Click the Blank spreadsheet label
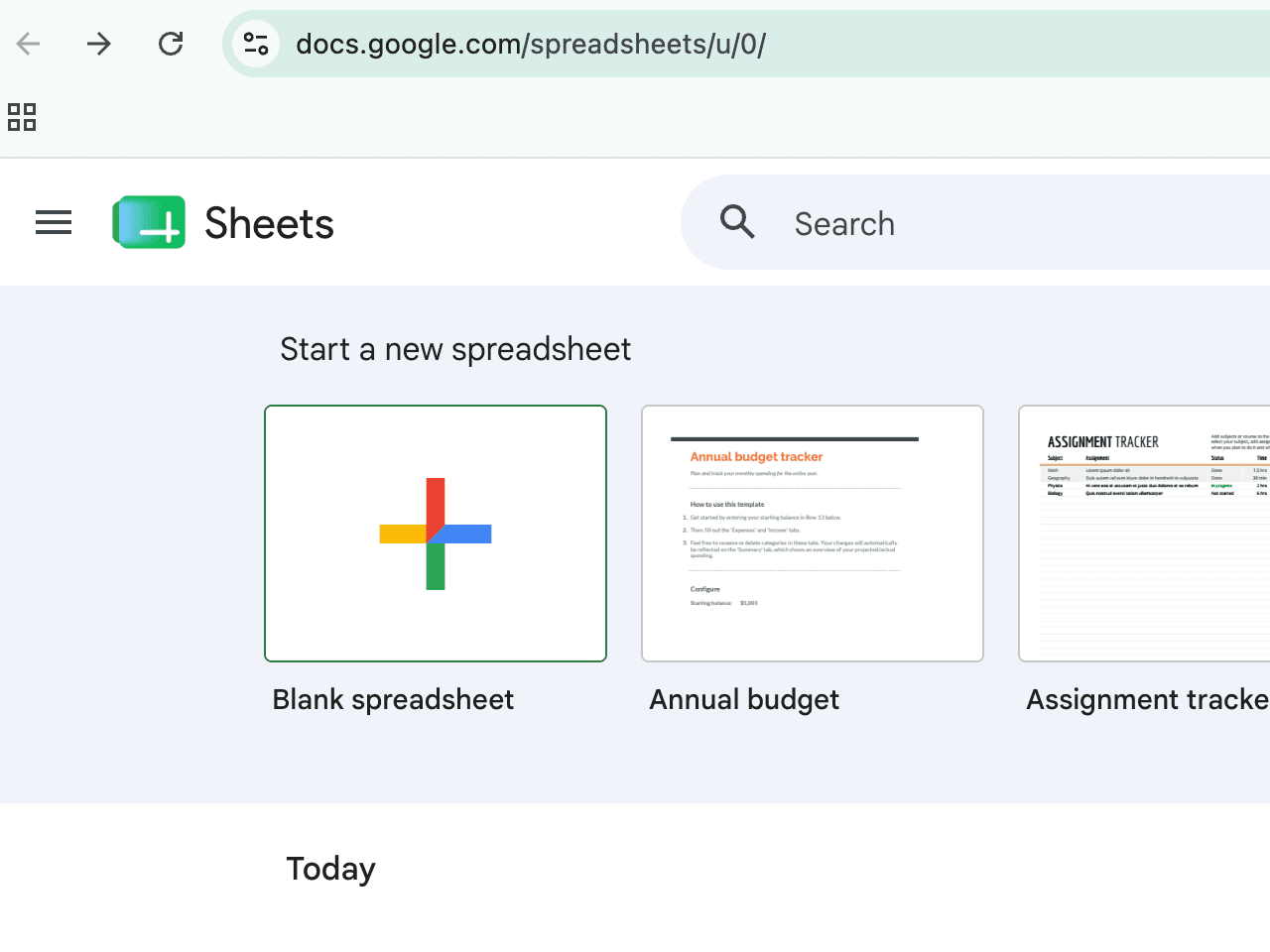 393,700
